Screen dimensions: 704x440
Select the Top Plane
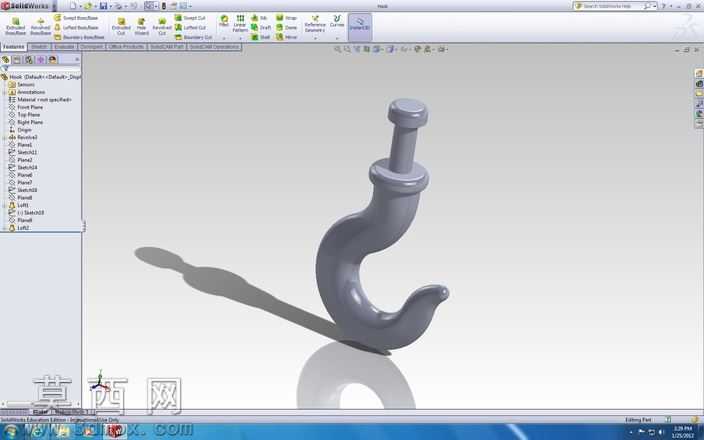tap(24, 114)
